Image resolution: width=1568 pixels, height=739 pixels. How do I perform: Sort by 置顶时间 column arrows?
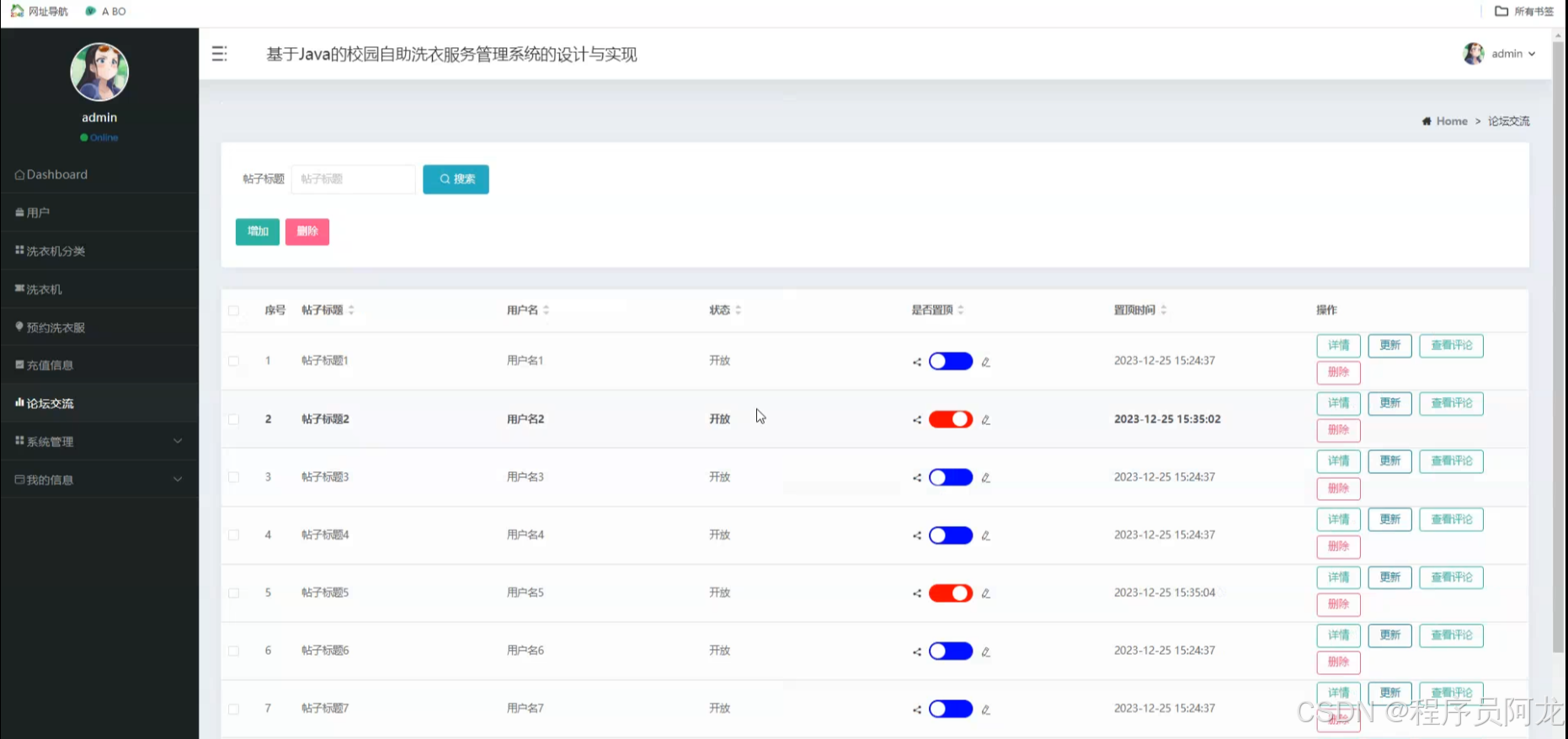(1163, 311)
